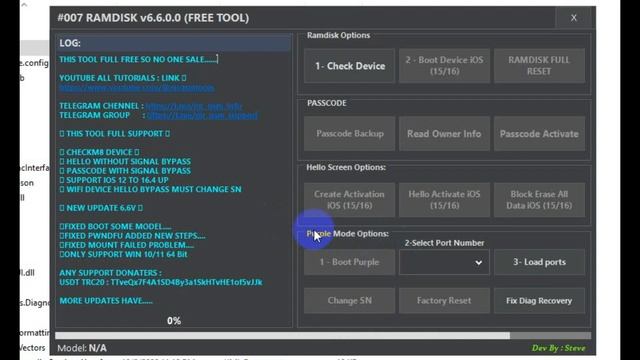Click 'SUPPORT IOS 12 TO 16.4 UP' log line
This screenshot has width=640, height=360.
(x=114, y=180)
